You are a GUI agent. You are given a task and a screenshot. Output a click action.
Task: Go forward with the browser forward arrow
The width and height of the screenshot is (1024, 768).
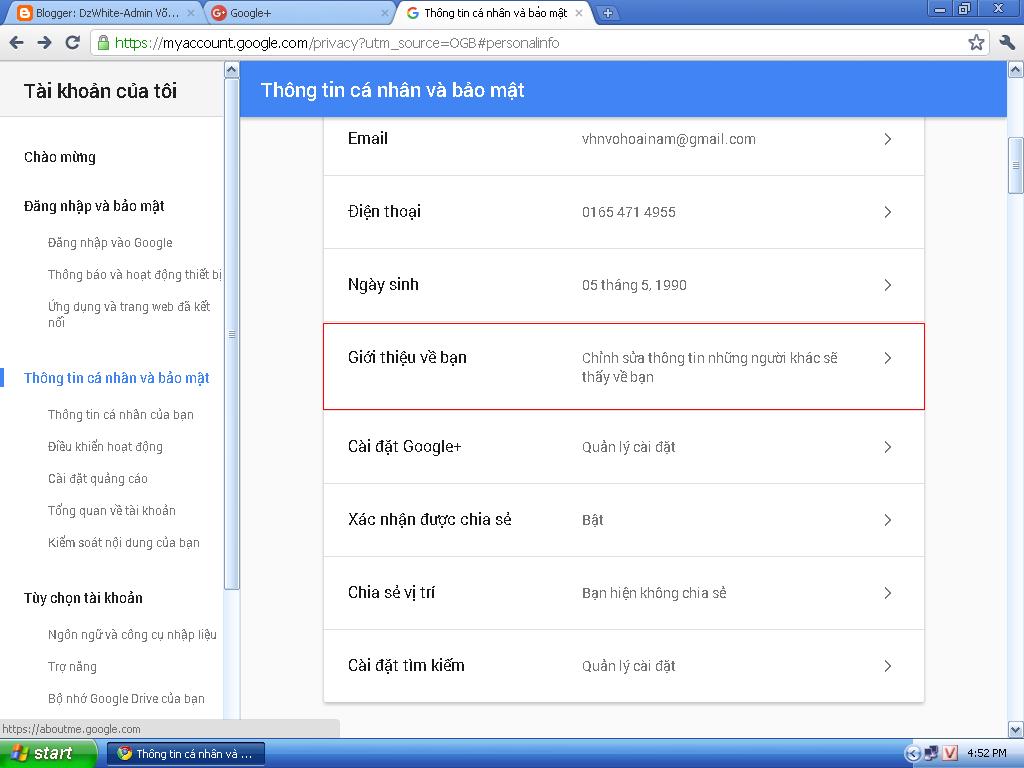click(44, 43)
